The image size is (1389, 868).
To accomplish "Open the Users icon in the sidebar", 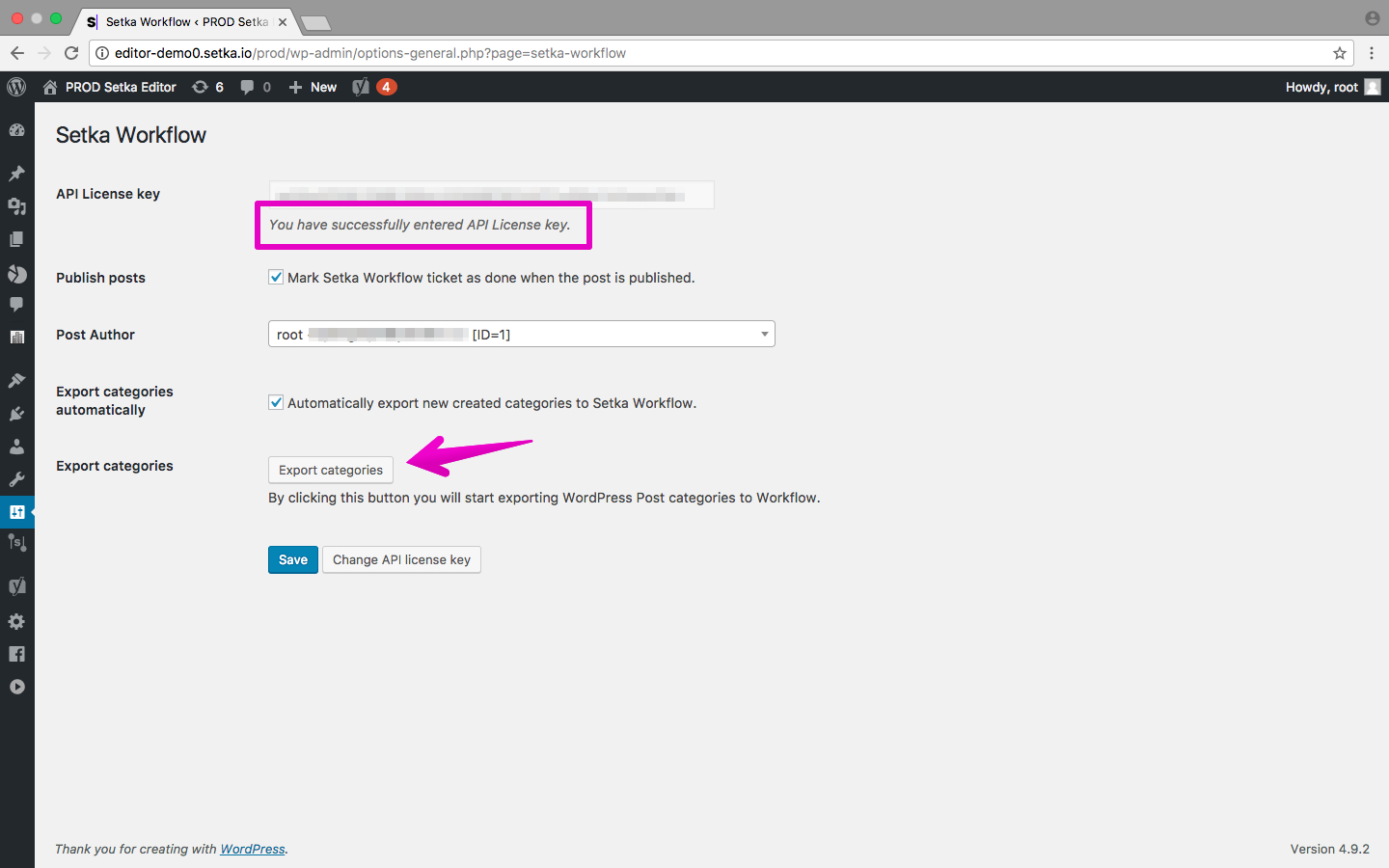I will [x=16, y=447].
